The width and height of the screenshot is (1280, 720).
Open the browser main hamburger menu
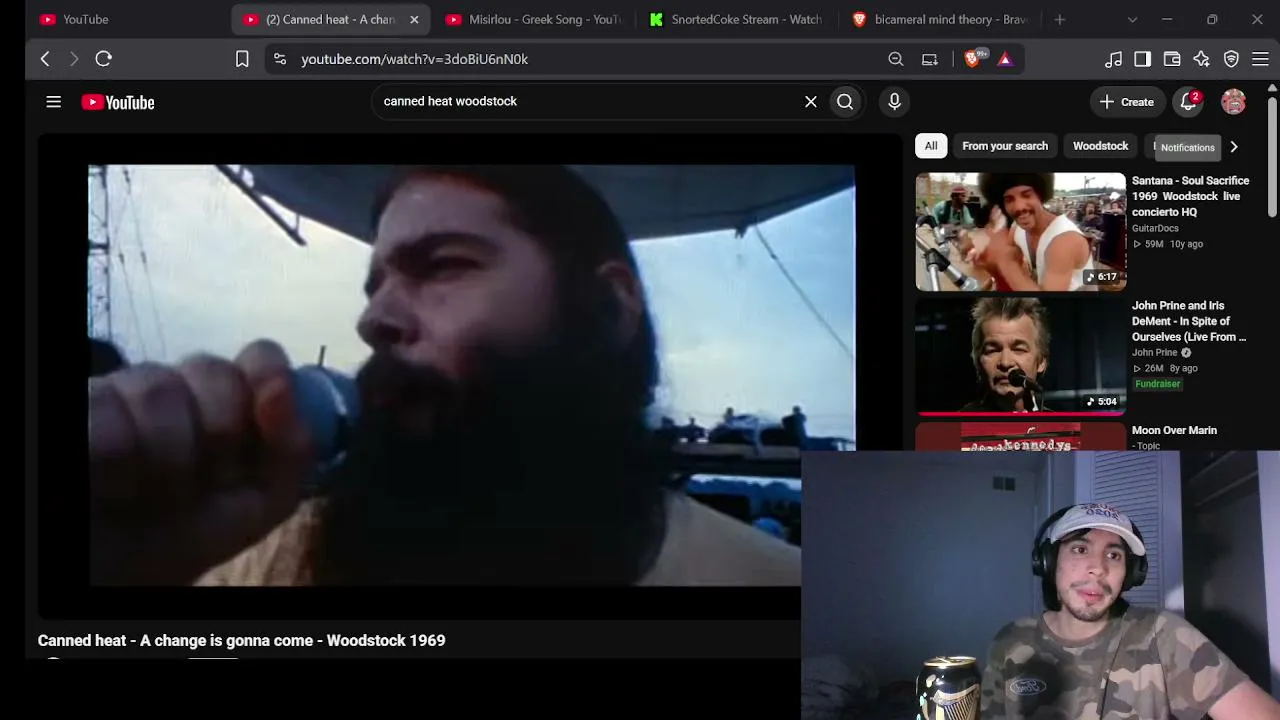(1260, 59)
